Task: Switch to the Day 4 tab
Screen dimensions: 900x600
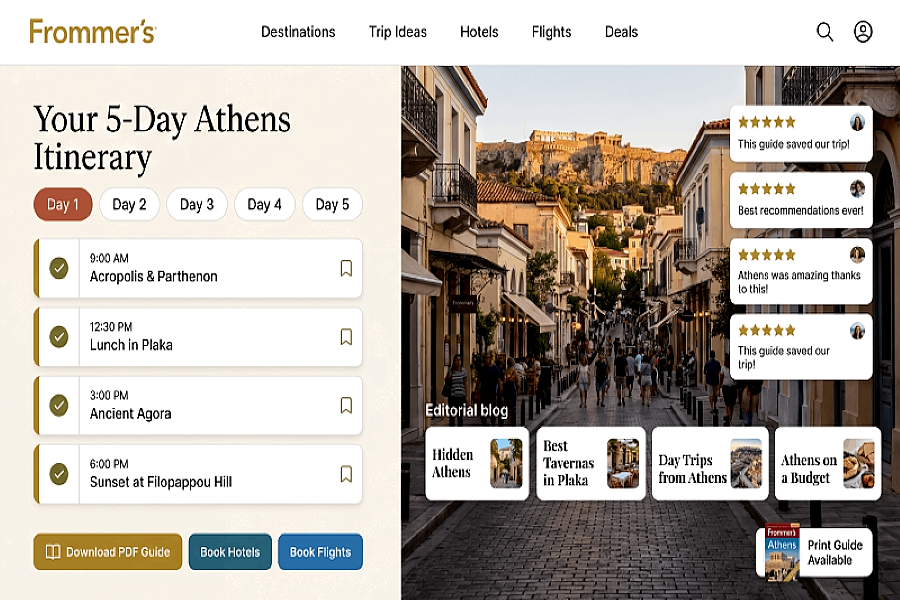Action: [265, 204]
